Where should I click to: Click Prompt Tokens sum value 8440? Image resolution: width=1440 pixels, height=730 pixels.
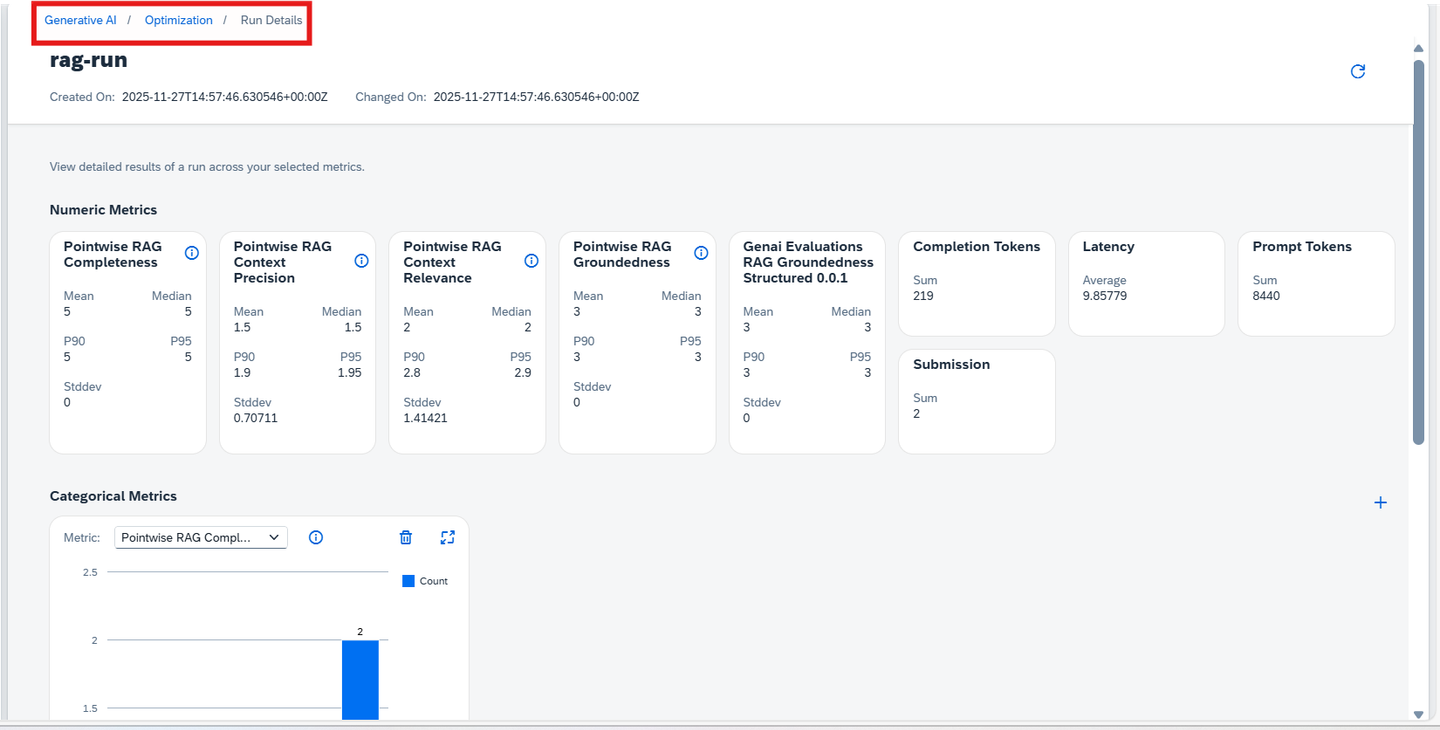click(x=1266, y=296)
